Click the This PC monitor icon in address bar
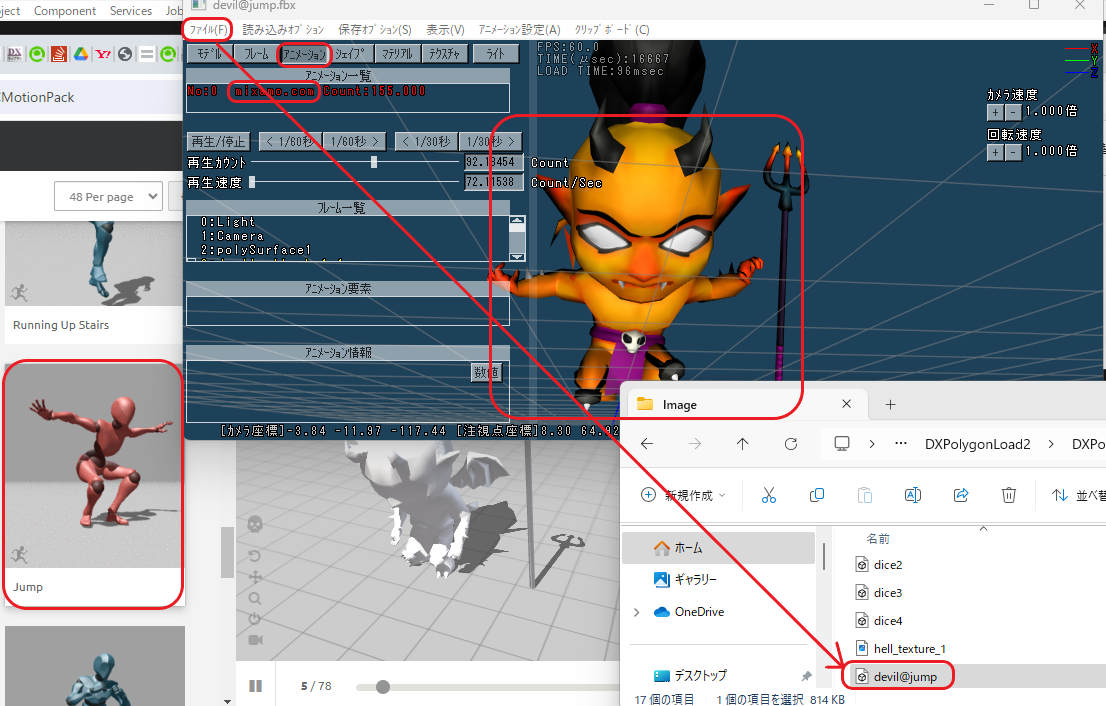 841,444
